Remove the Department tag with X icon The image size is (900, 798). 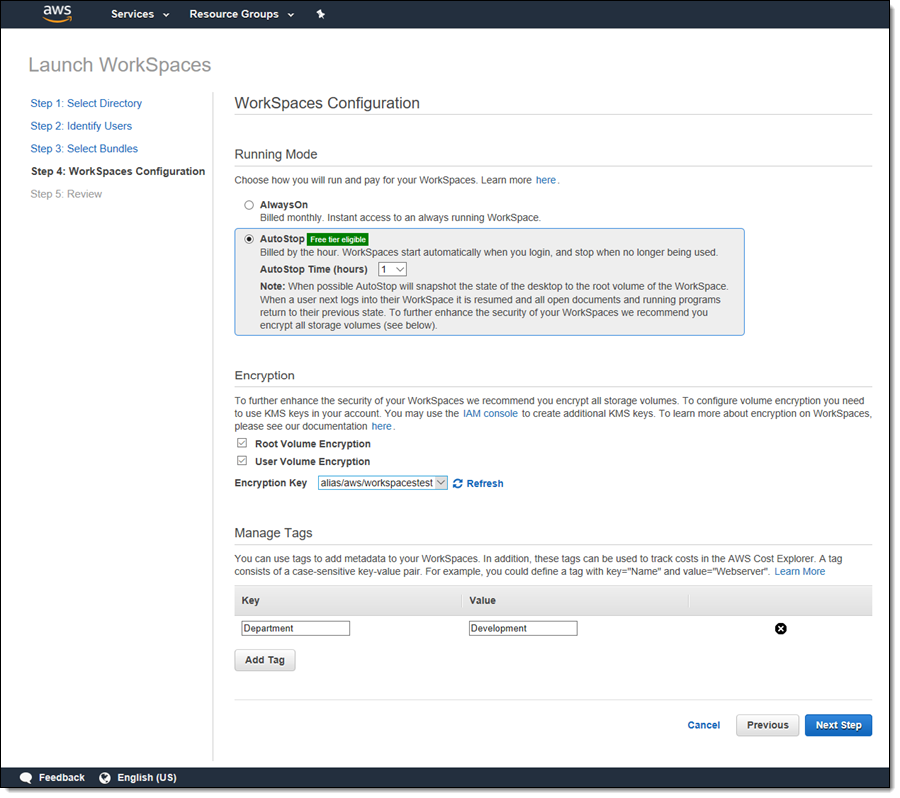pos(781,629)
